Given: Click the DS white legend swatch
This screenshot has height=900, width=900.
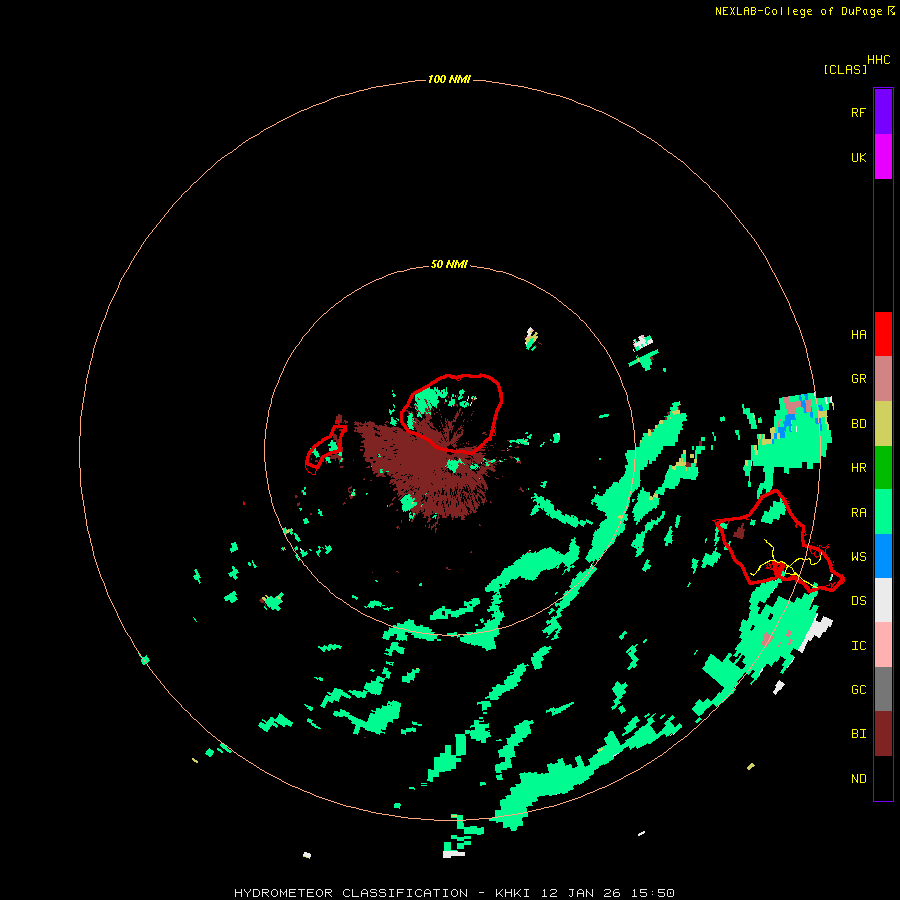Looking at the screenshot, I should tap(883, 600).
